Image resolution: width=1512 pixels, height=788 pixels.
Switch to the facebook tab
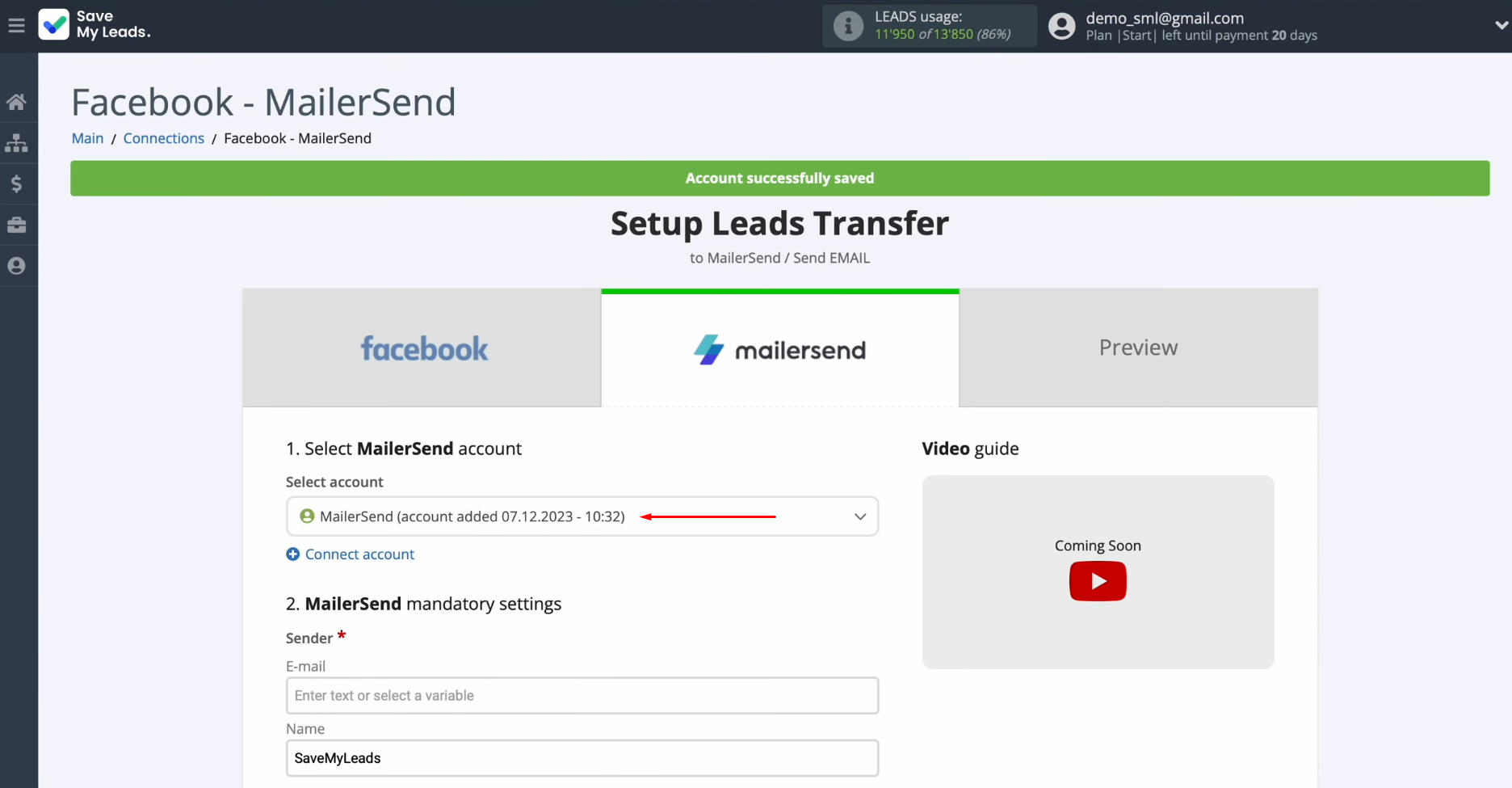(422, 348)
